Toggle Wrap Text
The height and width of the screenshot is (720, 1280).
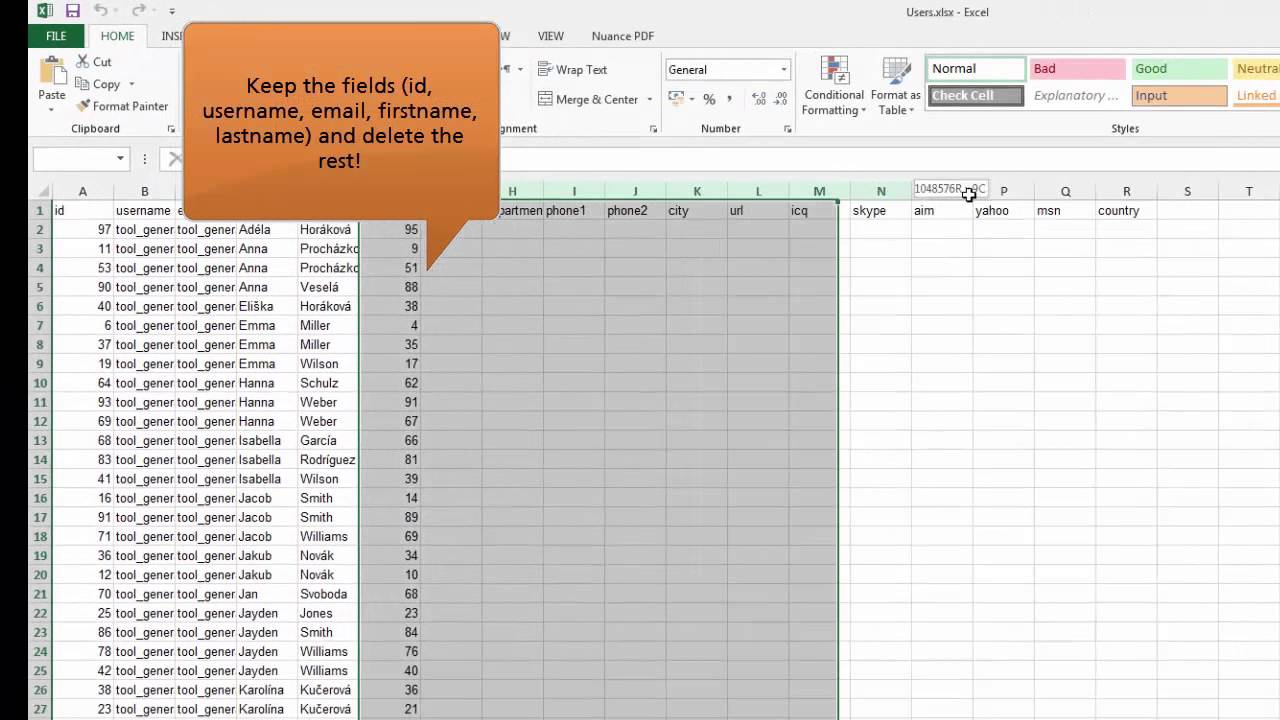click(572, 70)
